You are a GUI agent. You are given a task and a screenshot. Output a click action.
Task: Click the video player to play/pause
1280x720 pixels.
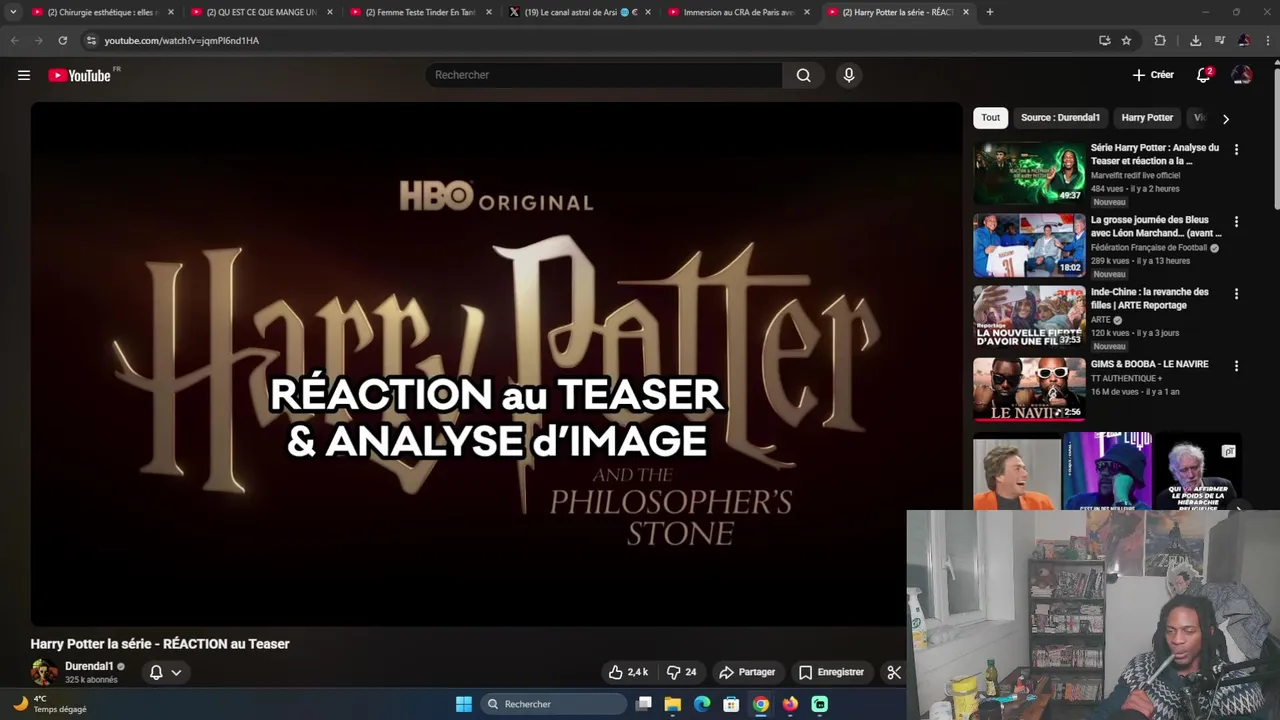496,364
